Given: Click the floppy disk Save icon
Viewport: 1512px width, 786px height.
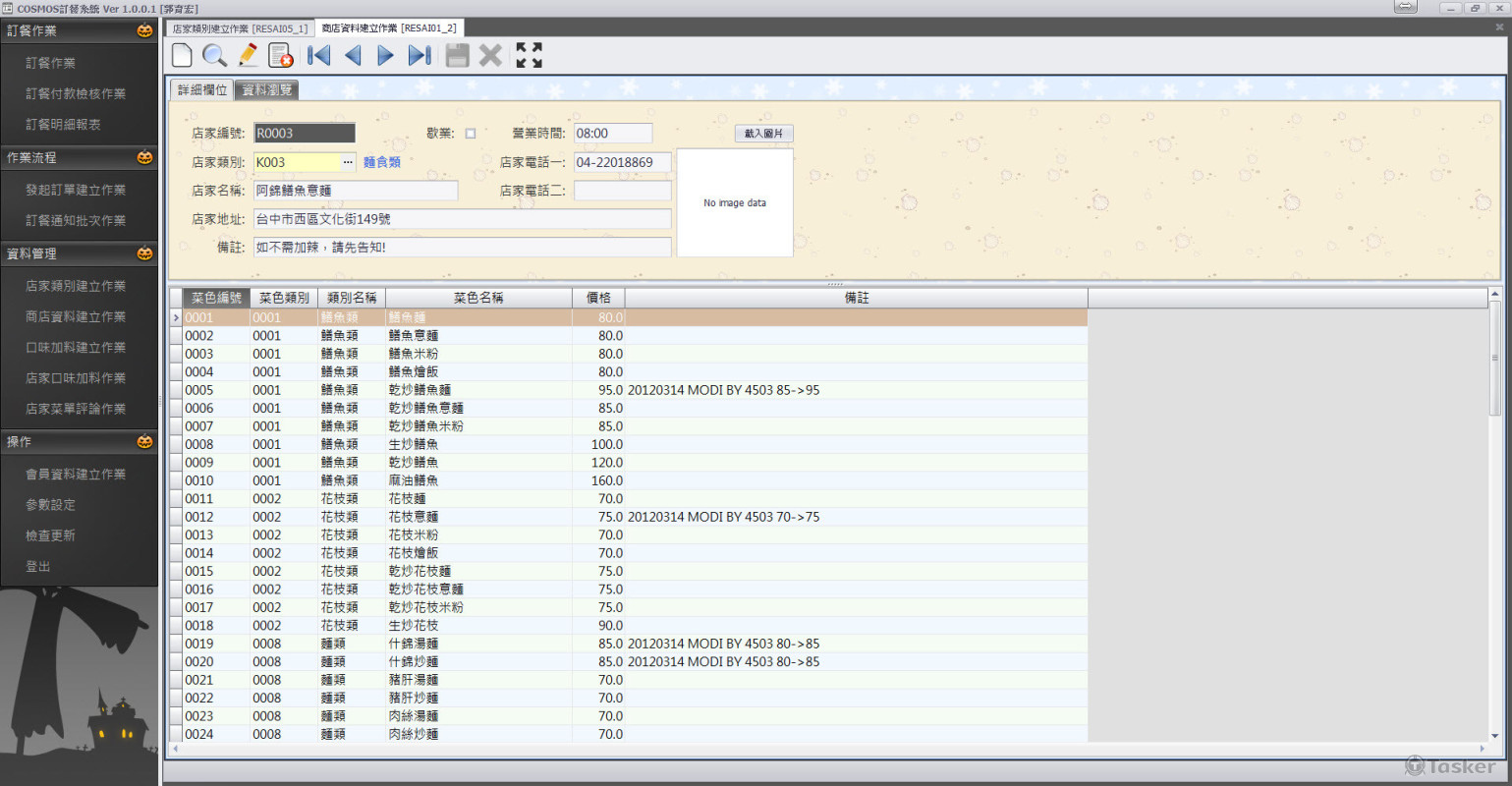Looking at the screenshot, I should coord(457,55).
